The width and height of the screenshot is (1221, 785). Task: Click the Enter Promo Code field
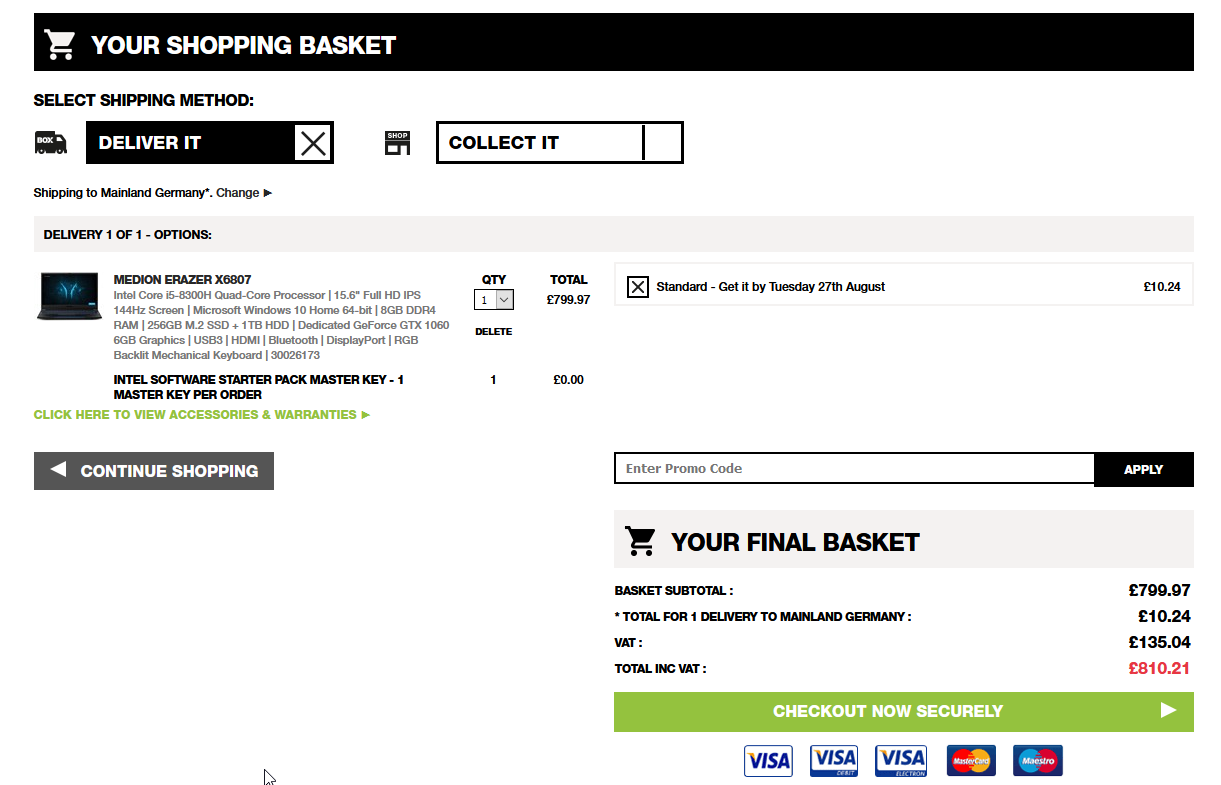pyautogui.click(x=855, y=469)
